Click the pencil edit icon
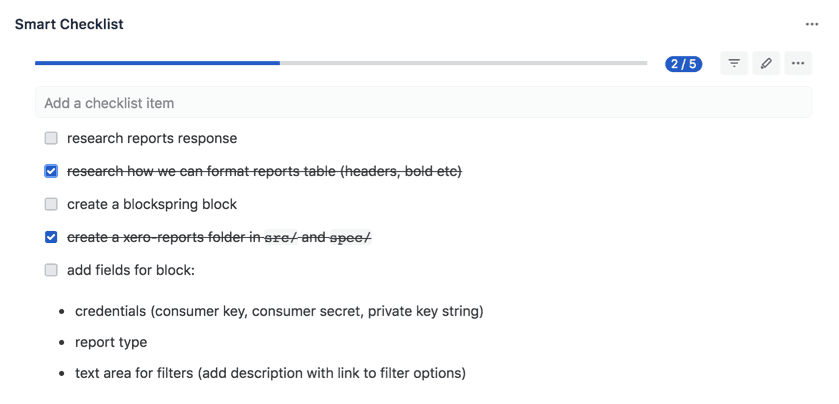The image size is (839, 404). click(766, 64)
